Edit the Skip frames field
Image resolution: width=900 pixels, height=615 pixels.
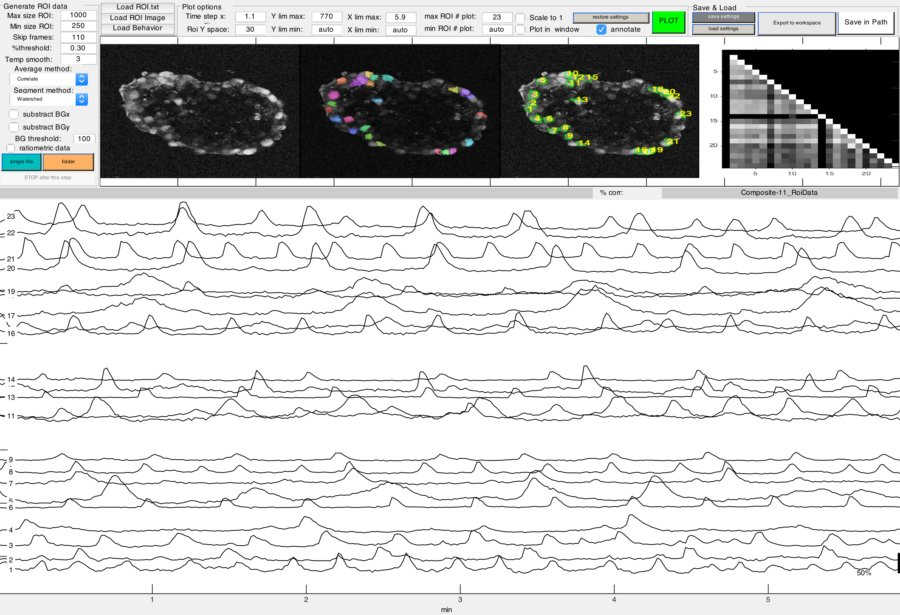tap(78, 37)
